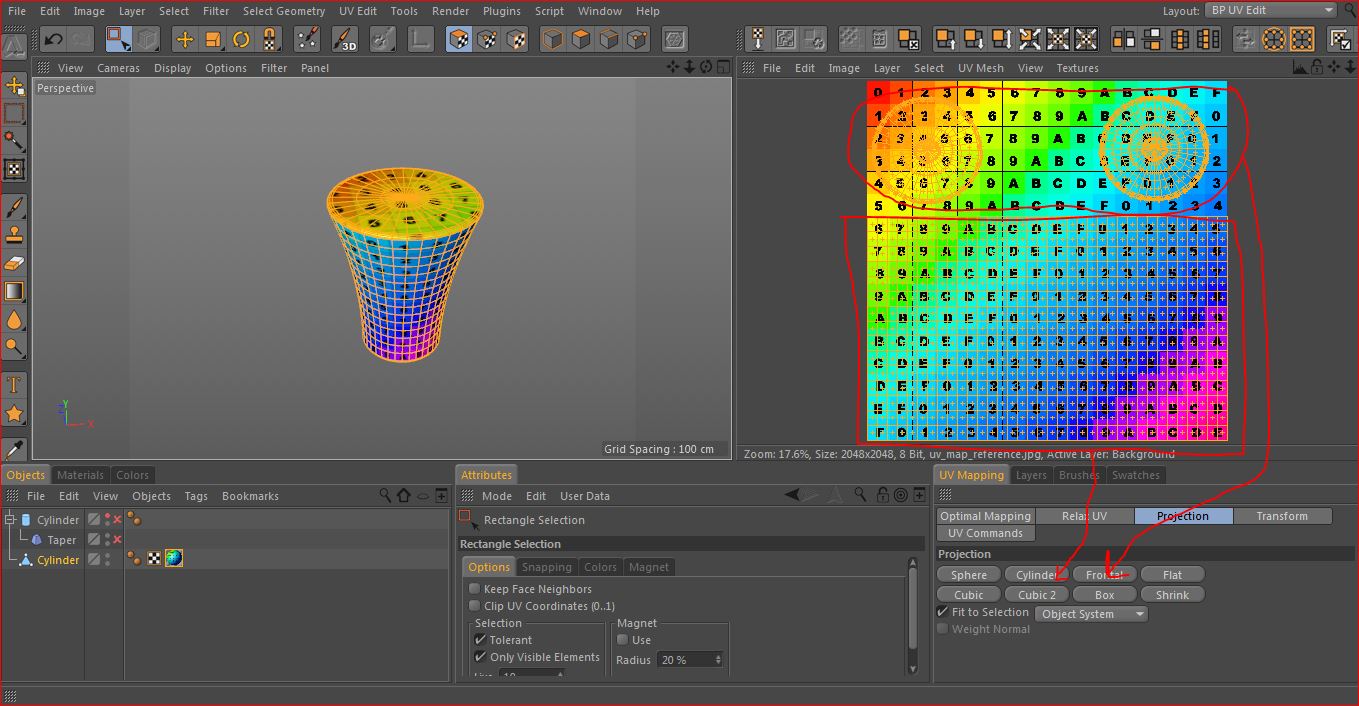Select the Move tool in top toolbar
The width and height of the screenshot is (1359, 706).
(x=184, y=40)
